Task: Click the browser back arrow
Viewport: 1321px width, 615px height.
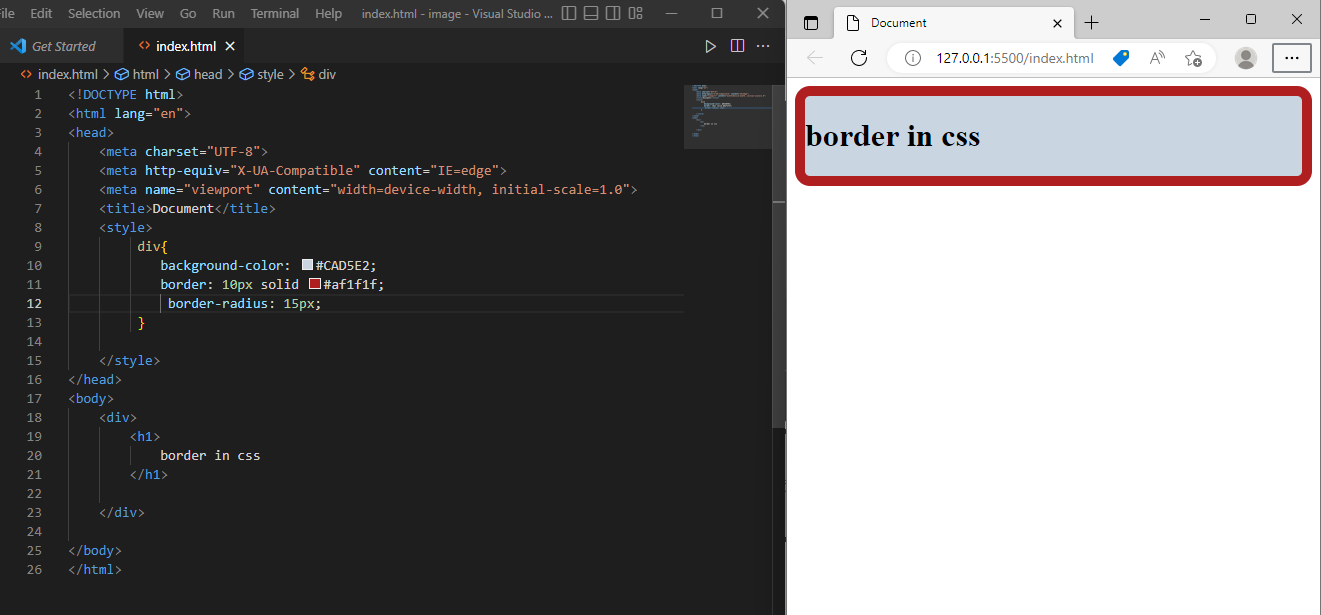Action: [x=815, y=57]
